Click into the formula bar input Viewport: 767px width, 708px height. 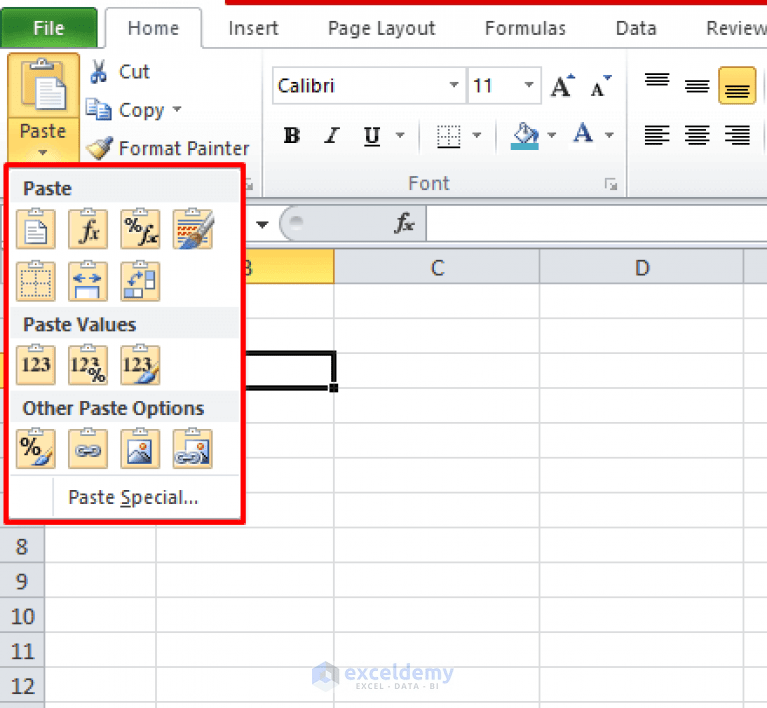pos(597,223)
